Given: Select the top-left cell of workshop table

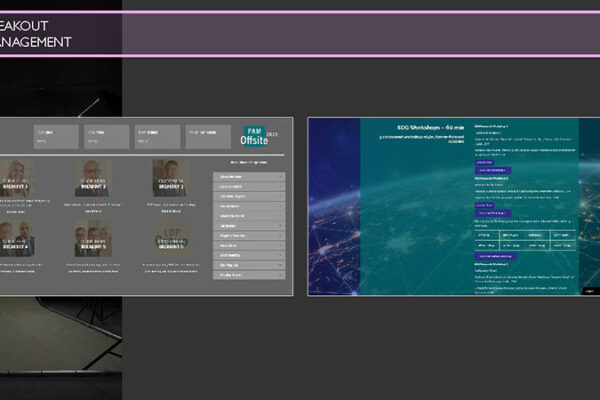Looking at the screenshot, I should tap(487, 234).
